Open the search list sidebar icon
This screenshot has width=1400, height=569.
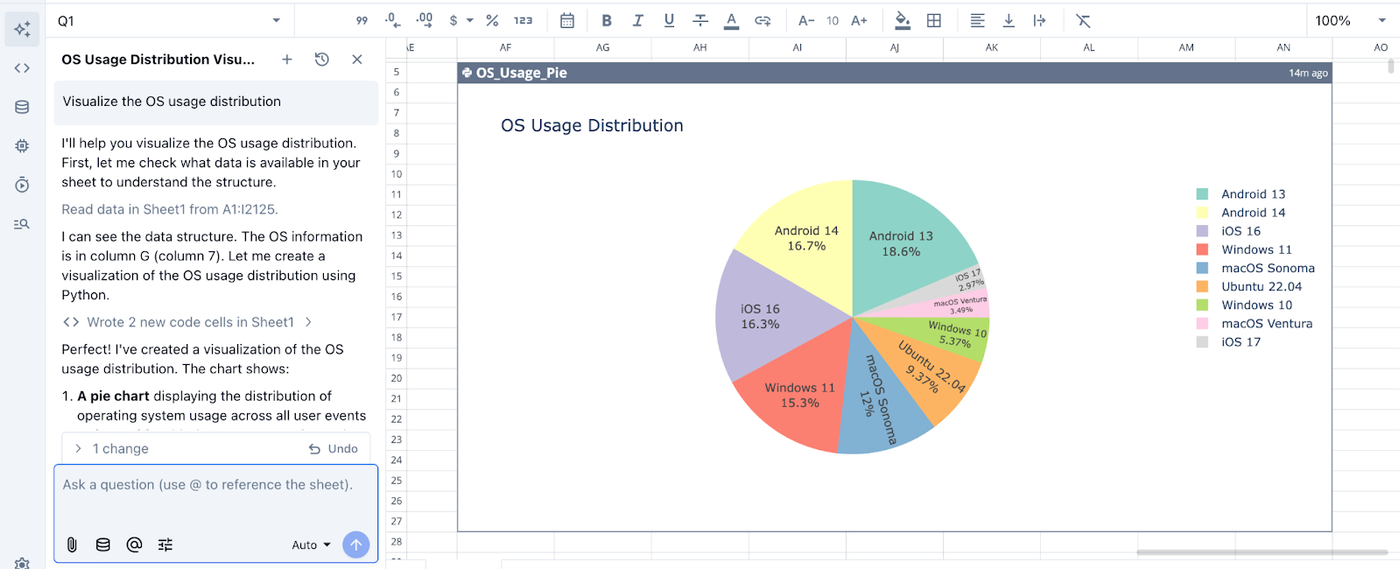22,224
